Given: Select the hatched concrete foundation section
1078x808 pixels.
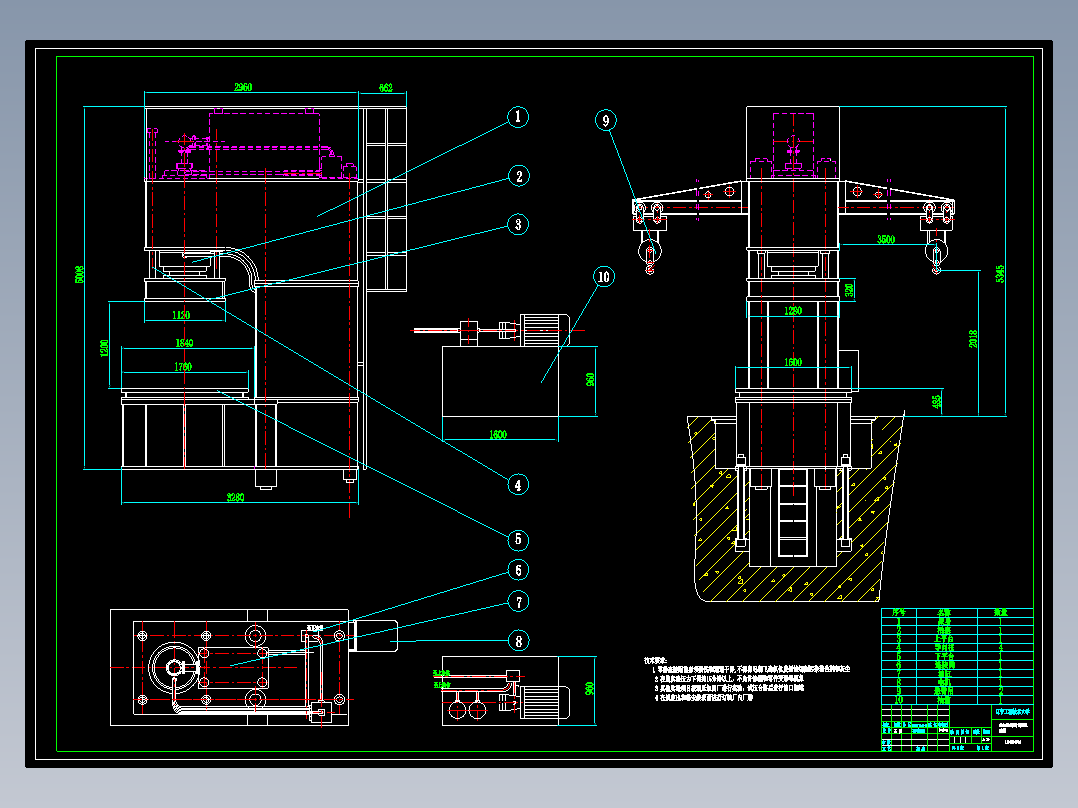Looking at the screenshot, I should [x=795, y=509].
